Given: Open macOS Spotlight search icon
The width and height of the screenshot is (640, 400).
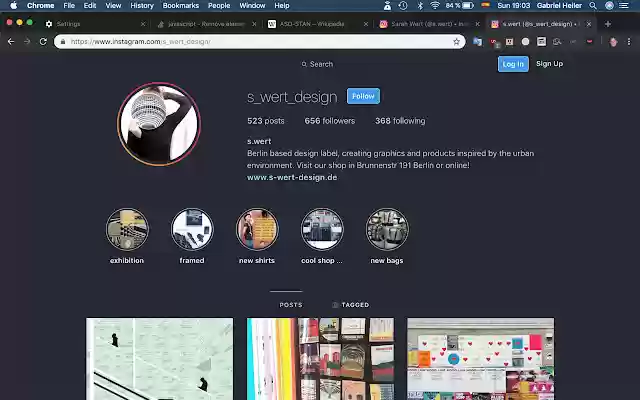Looking at the screenshot, I should coord(593,5).
